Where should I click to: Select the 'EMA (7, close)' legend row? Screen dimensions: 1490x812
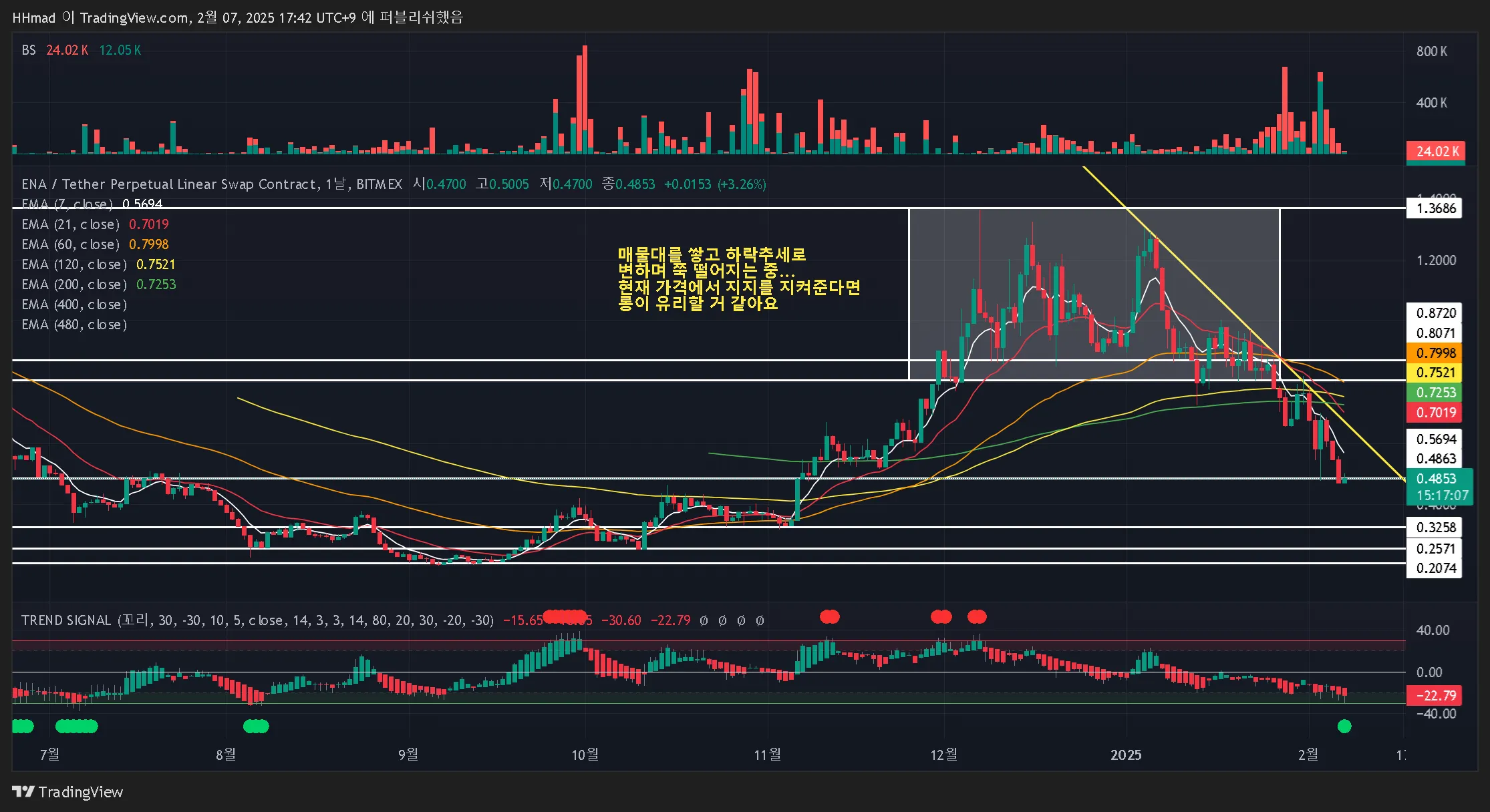click(x=92, y=204)
